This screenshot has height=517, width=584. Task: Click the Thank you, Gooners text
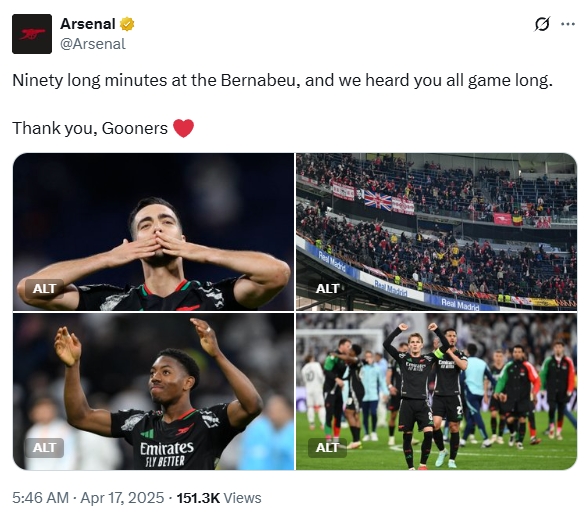click(90, 129)
